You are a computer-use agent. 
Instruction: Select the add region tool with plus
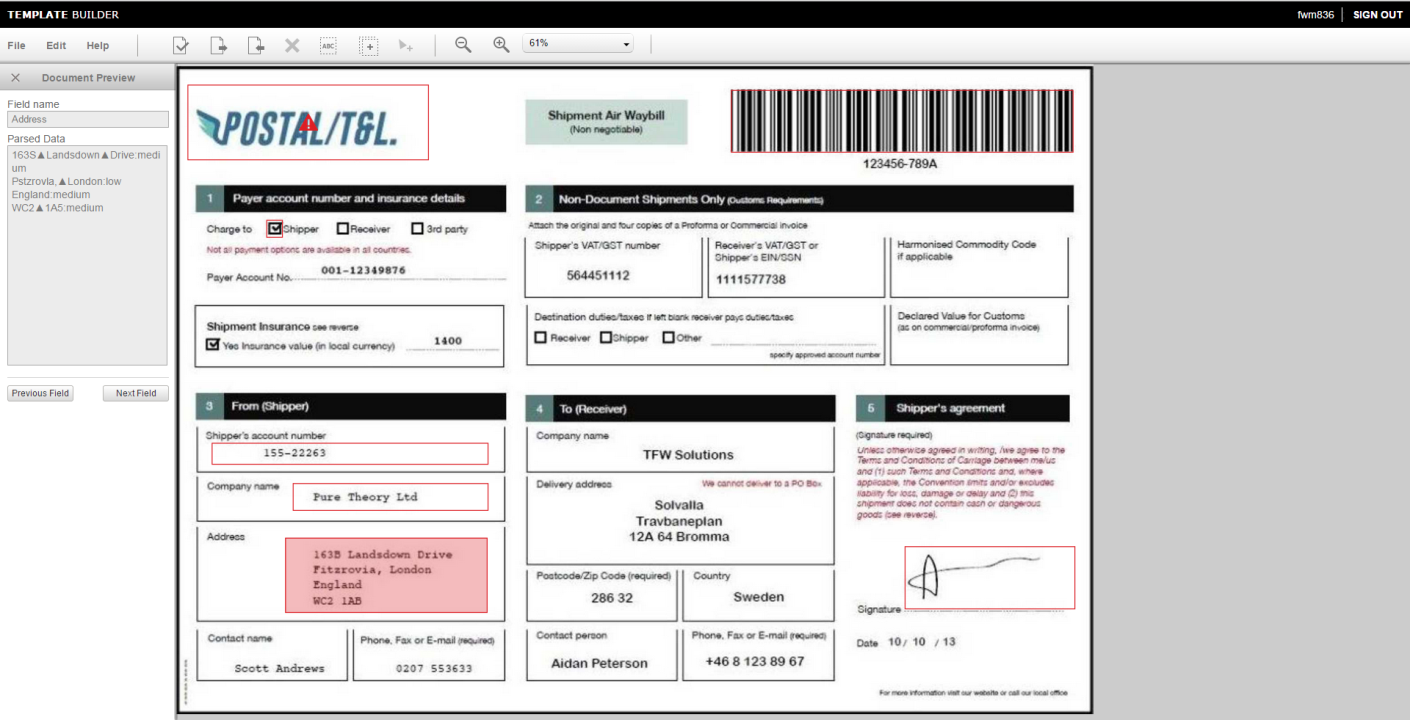click(x=369, y=46)
